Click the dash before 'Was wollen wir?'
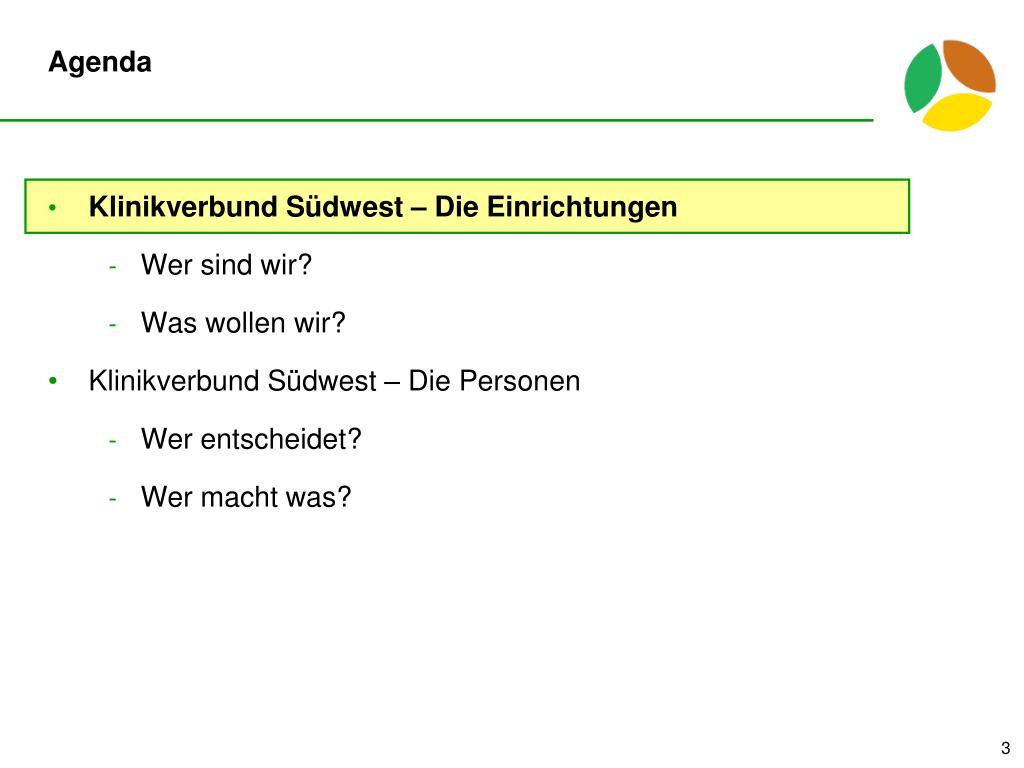 (113, 325)
